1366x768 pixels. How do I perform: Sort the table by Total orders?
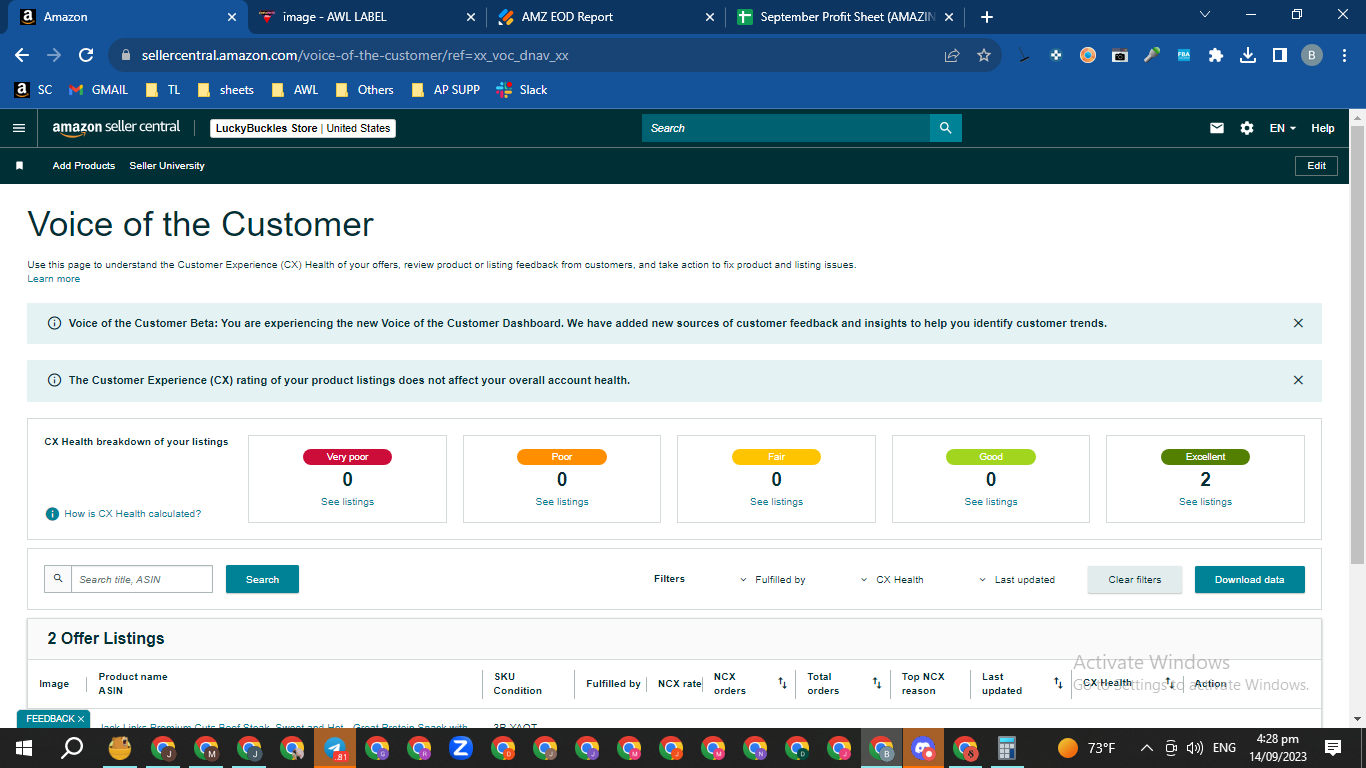pyautogui.click(x=877, y=683)
